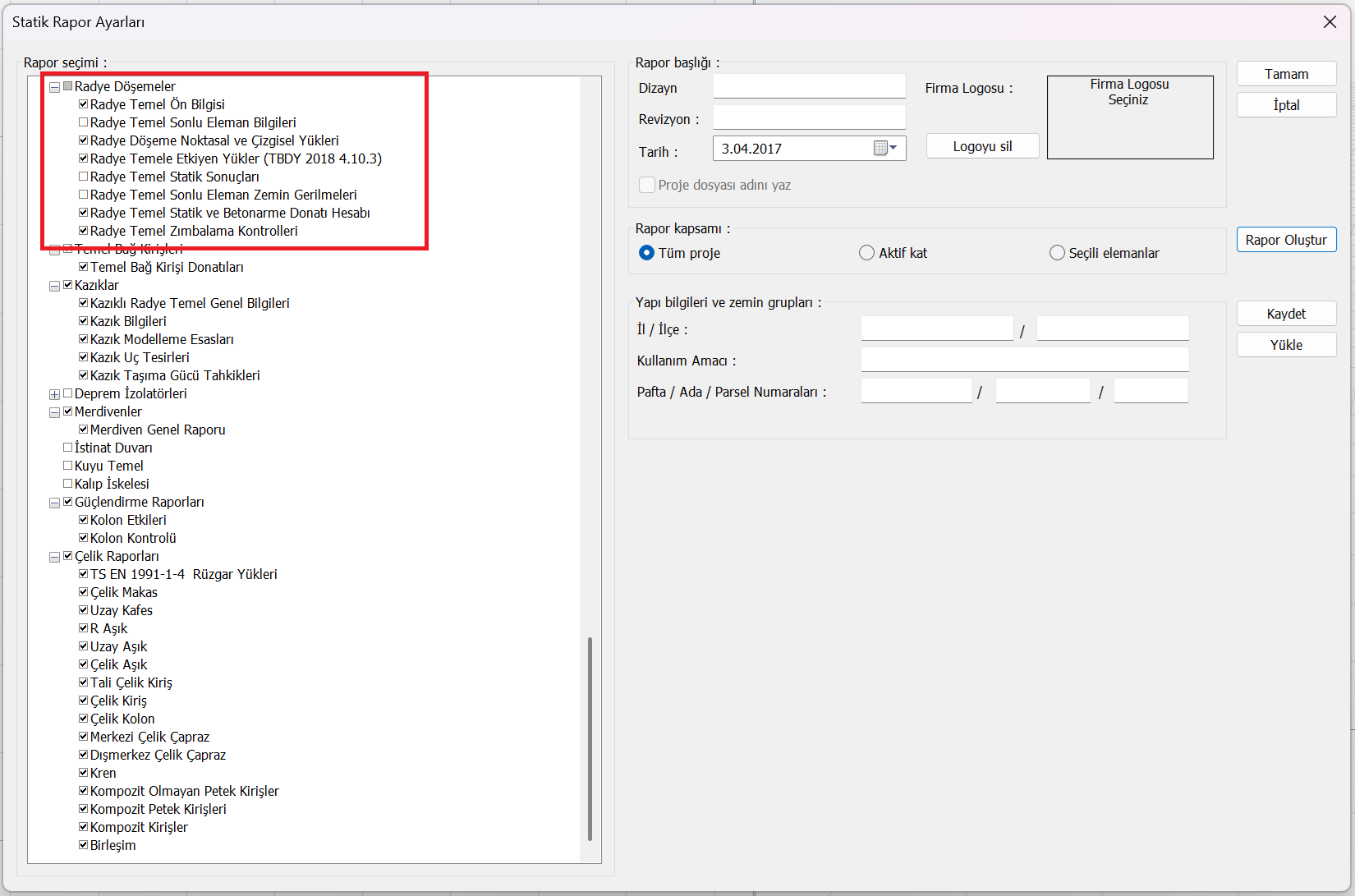
Task: Select the Aktif kat radio option
Action: (x=866, y=253)
